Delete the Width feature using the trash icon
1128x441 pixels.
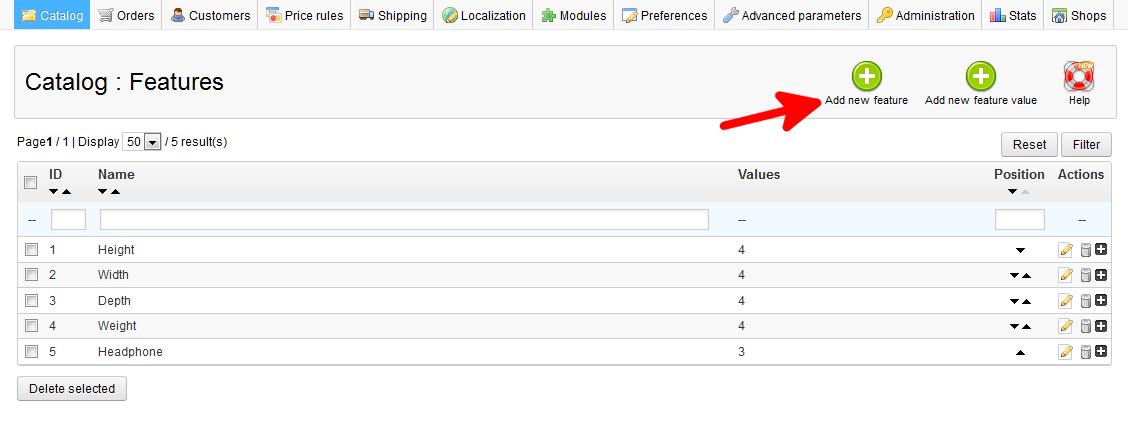coord(1085,275)
